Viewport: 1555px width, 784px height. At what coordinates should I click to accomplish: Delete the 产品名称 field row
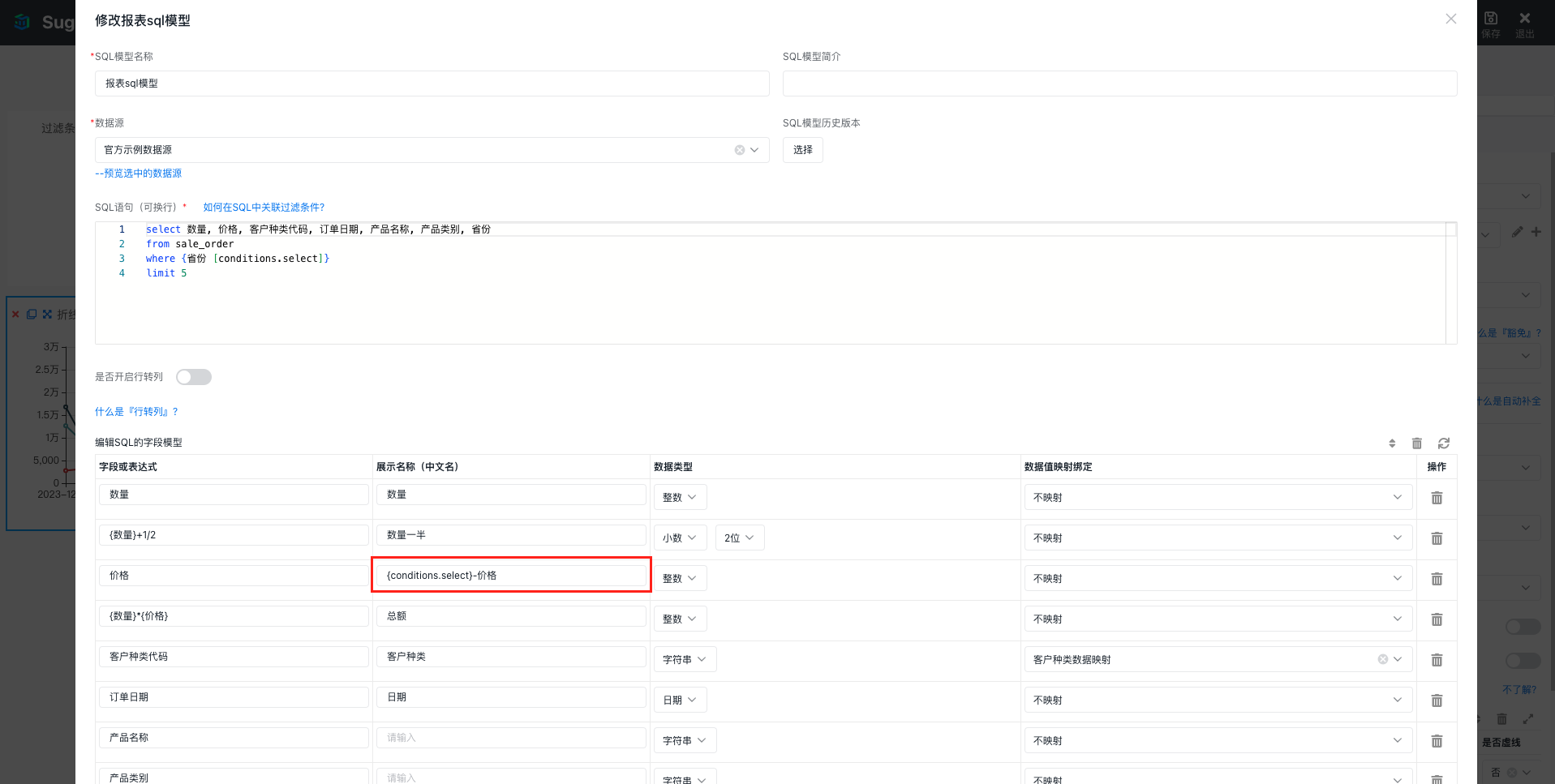(x=1437, y=741)
